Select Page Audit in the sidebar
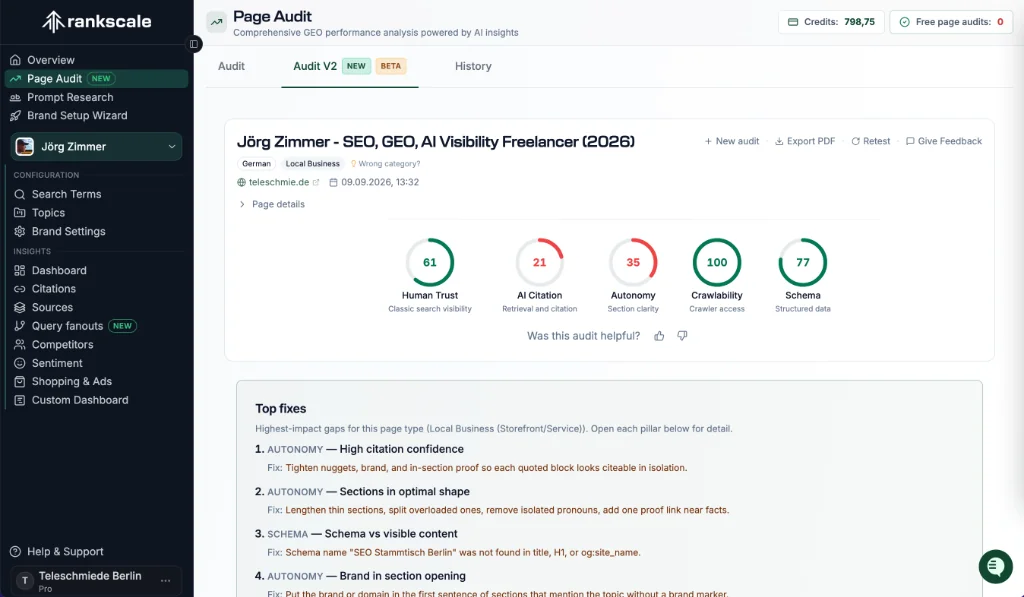This screenshot has height=597, width=1024. 97,78
